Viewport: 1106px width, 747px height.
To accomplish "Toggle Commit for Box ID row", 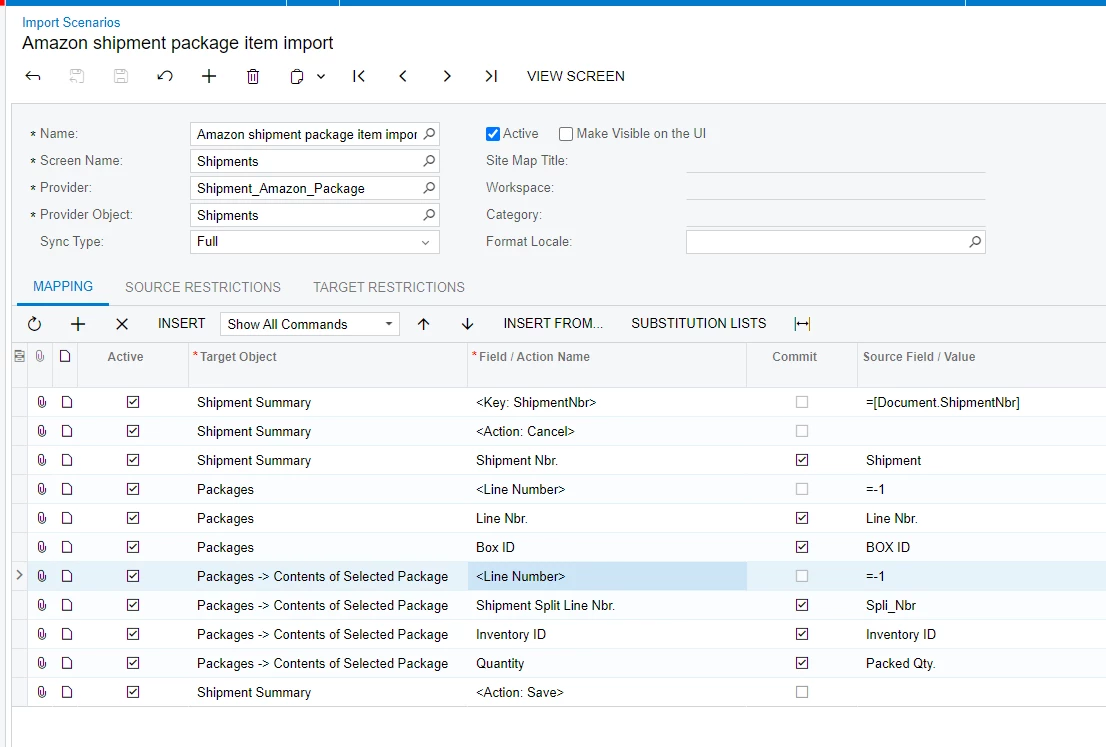I will (x=802, y=547).
